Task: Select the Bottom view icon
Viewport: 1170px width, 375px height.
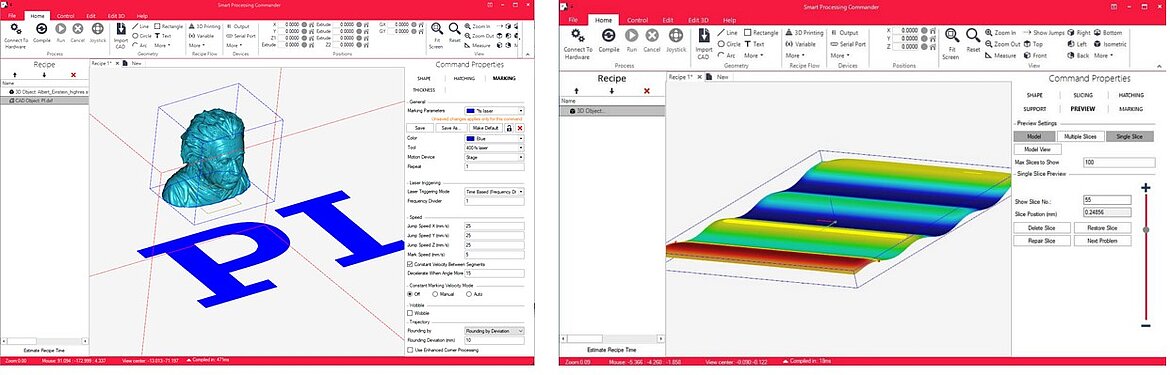Action: coord(1098,33)
